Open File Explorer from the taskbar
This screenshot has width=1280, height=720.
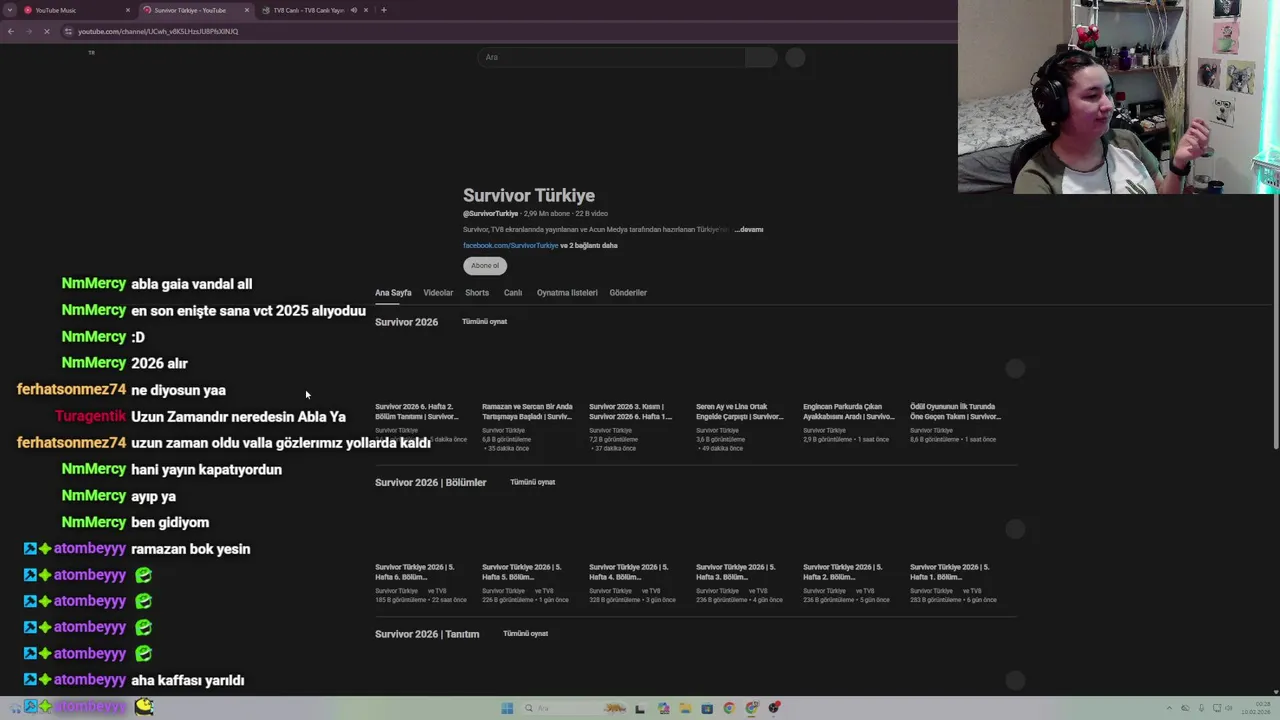[x=685, y=708]
